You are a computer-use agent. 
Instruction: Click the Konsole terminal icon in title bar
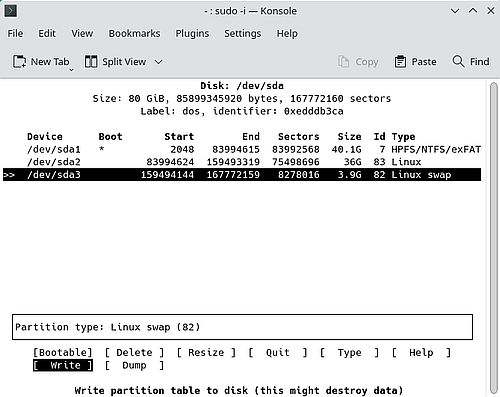tap(11, 11)
